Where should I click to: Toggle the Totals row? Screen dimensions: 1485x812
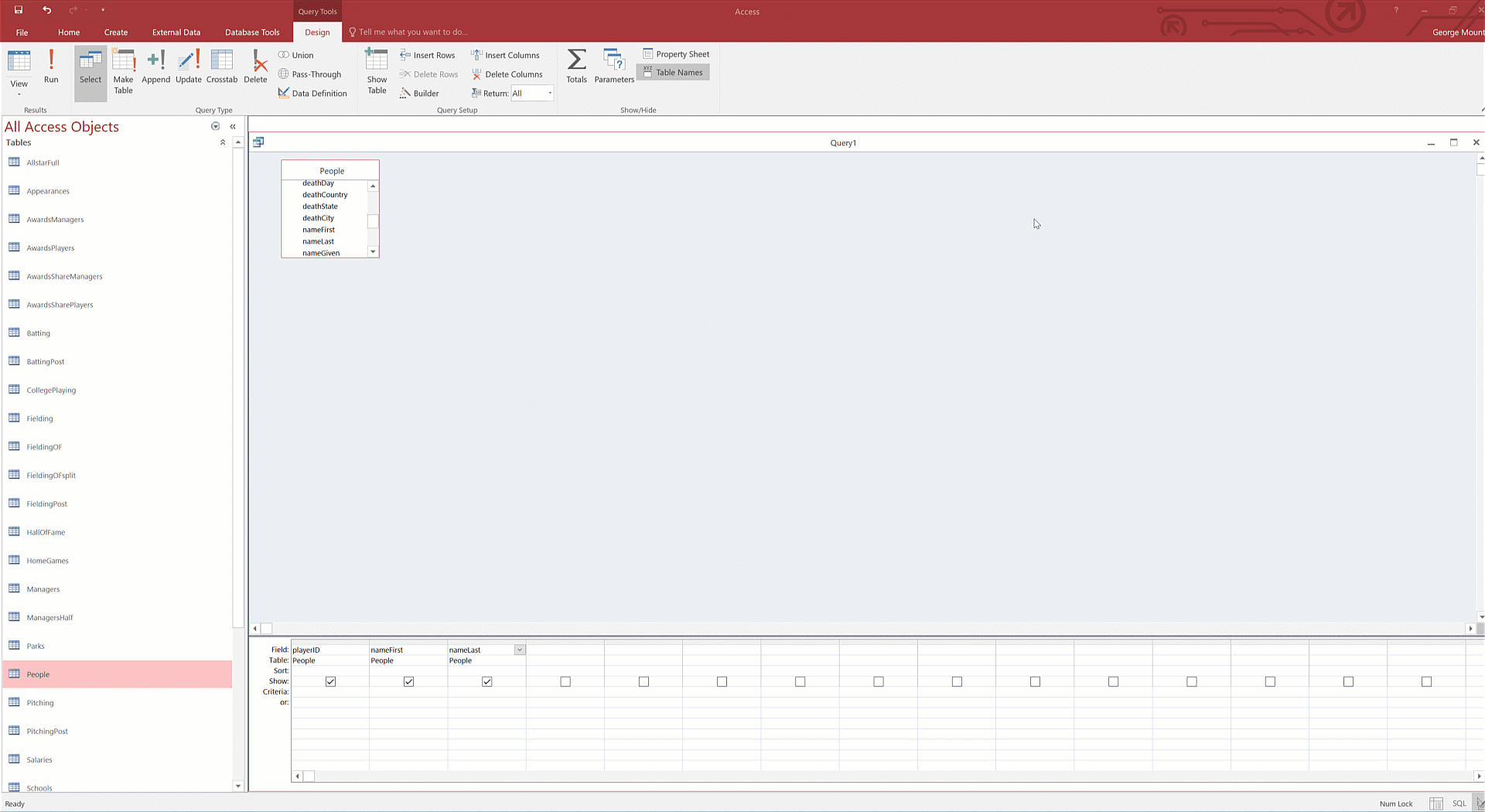(576, 67)
